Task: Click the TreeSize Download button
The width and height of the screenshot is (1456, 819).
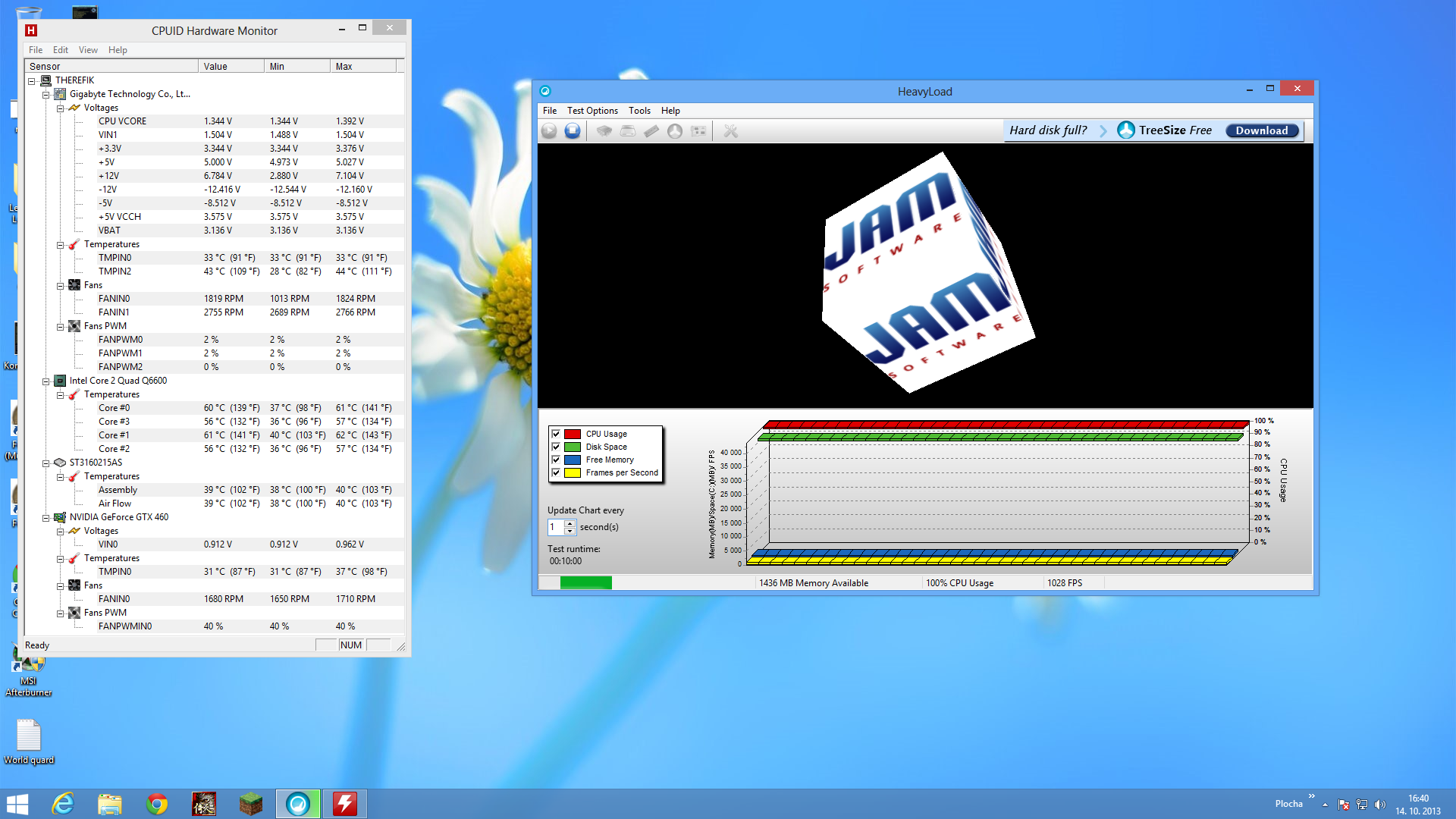Action: coord(1261,130)
